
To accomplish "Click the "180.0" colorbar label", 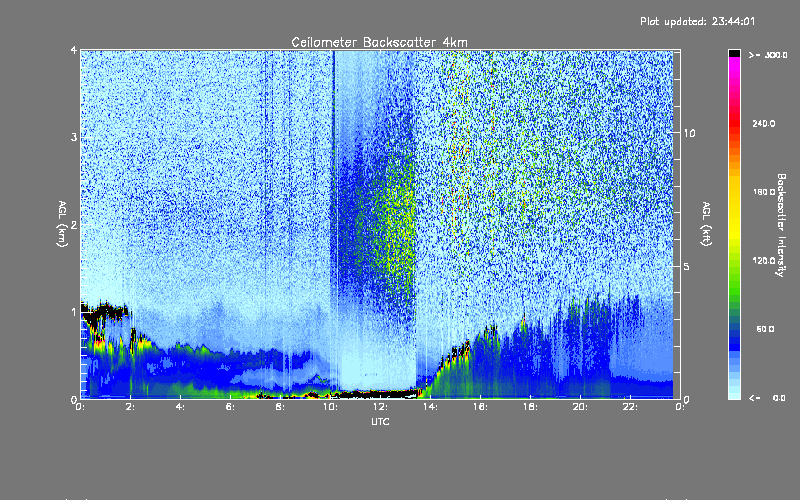I will pyautogui.click(x=763, y=192).
